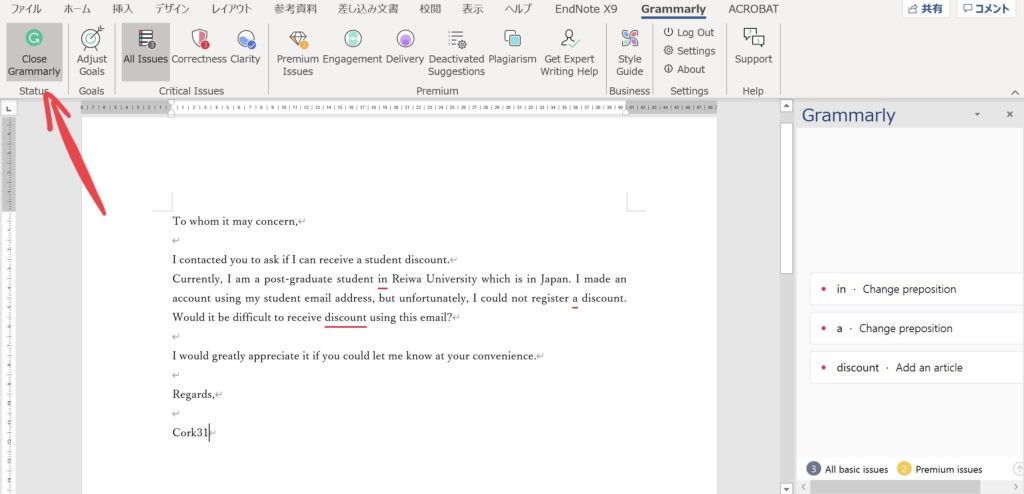Open Grammarly Settings
The height and width of the screenshot is (494, 1024).
(689, 50)
